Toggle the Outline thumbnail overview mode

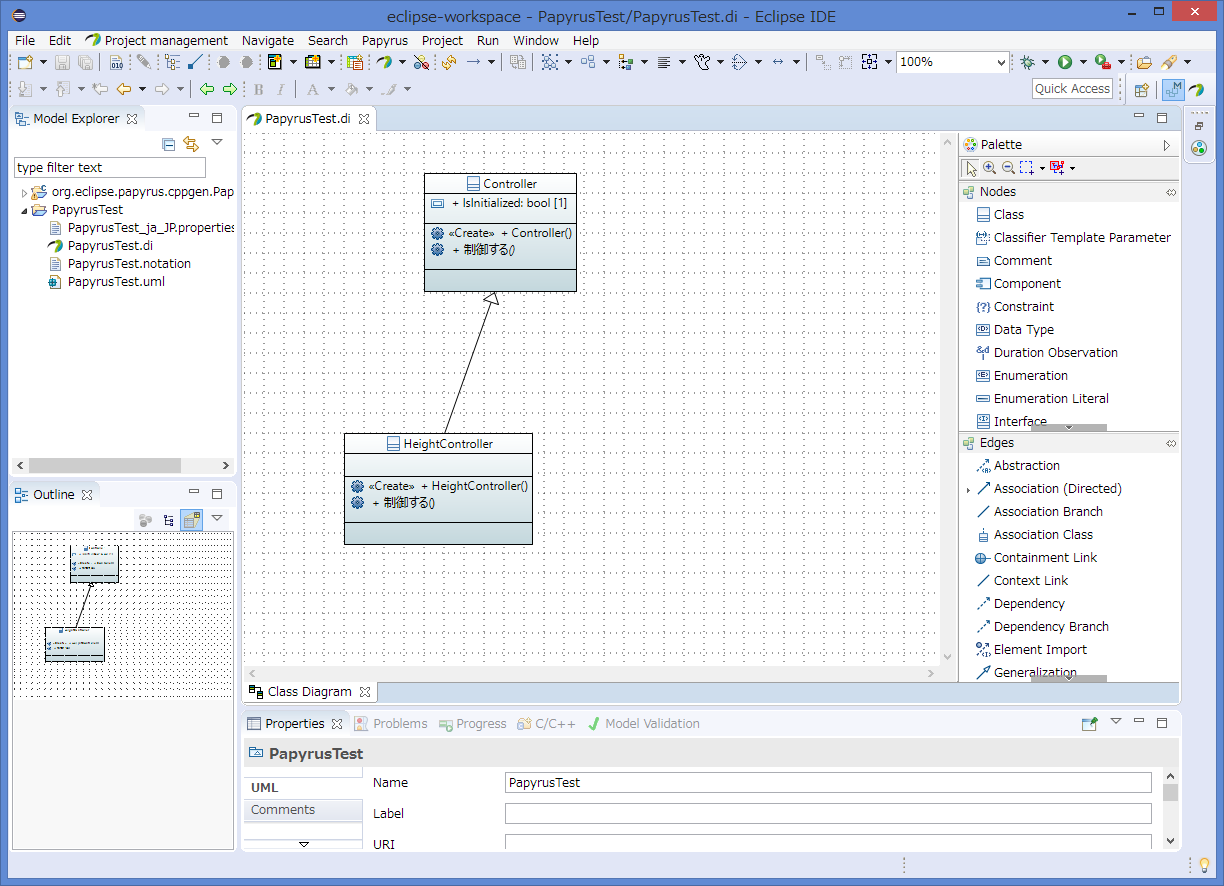click(191, 520)
